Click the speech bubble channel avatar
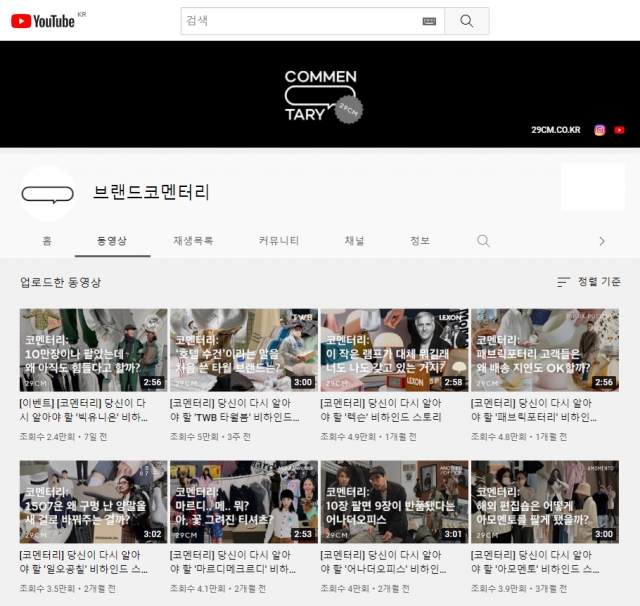 (x=48, y=193)
